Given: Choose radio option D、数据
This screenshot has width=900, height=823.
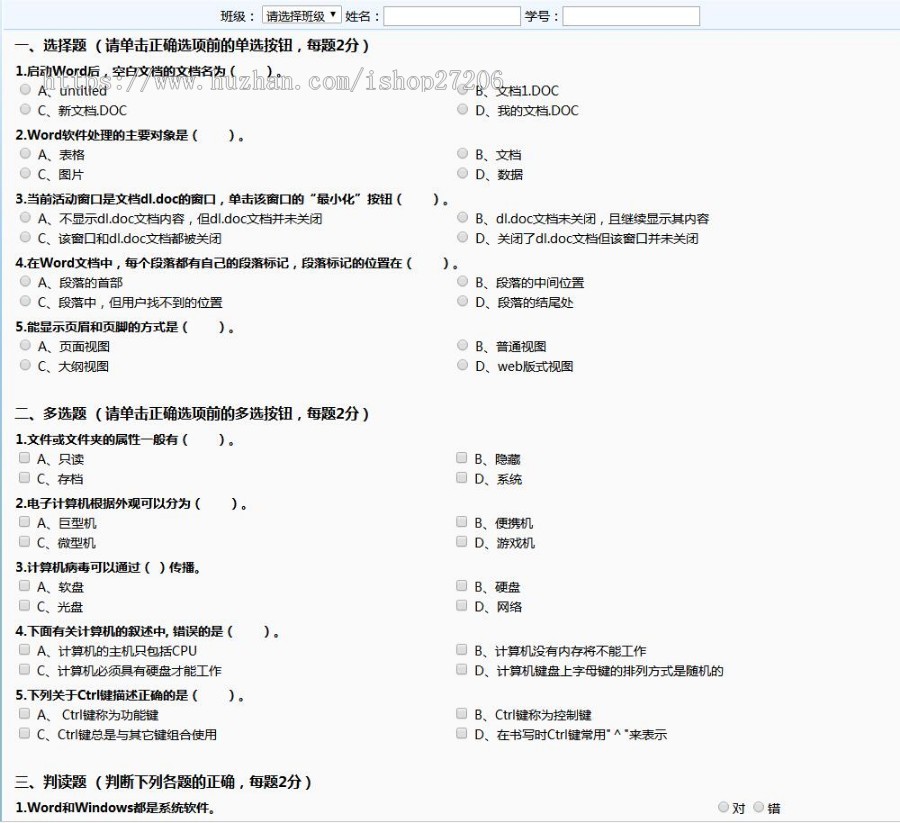Looking at the screenshot, I should [x=463, y=173].
